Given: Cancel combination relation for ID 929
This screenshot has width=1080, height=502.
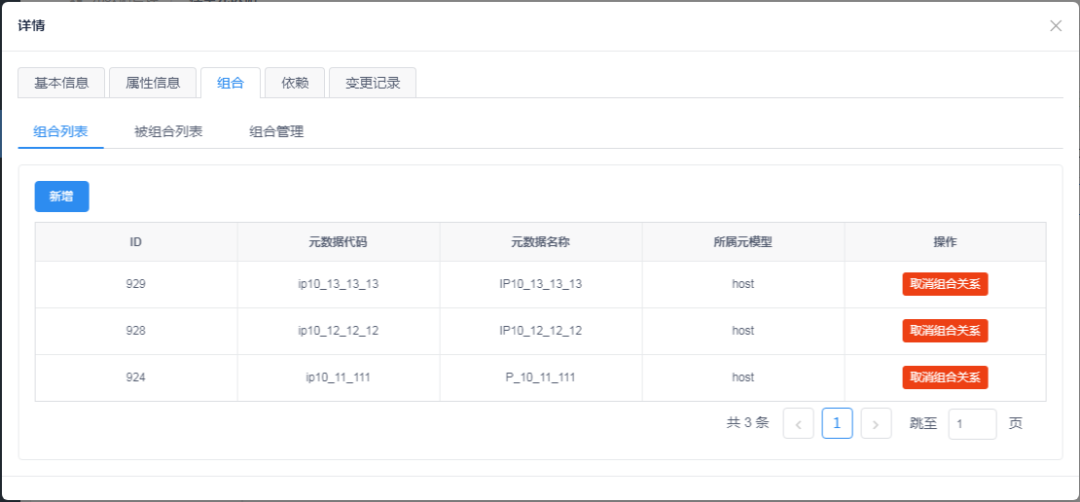Looking at the screenshot, I should (x=945, y=284).
